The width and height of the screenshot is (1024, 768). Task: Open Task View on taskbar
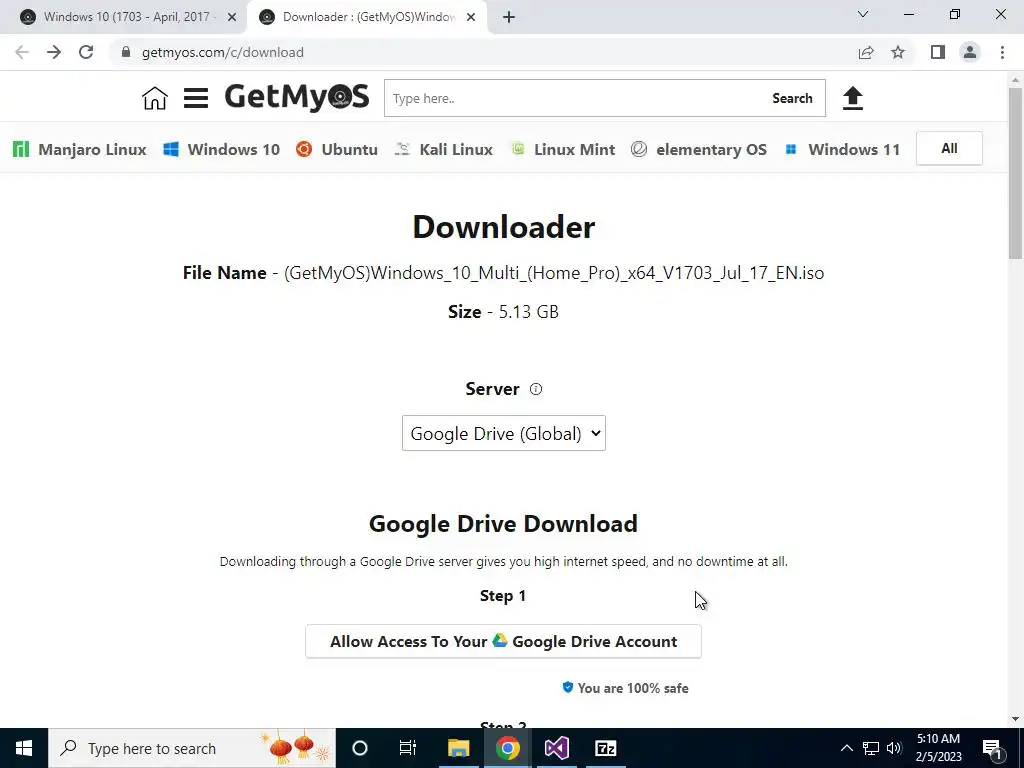[x=408, y=748]
